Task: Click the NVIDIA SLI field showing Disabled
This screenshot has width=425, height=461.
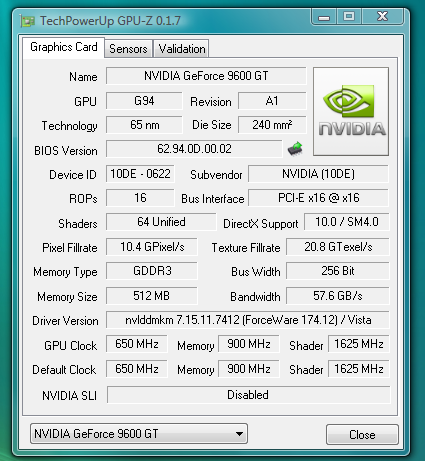Action: 248,395
